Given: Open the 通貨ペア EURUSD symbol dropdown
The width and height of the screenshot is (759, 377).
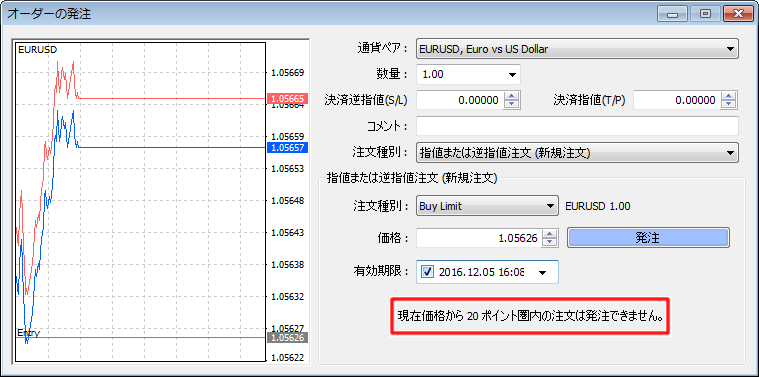Looking at the screenshot, I should click(577, 49).
